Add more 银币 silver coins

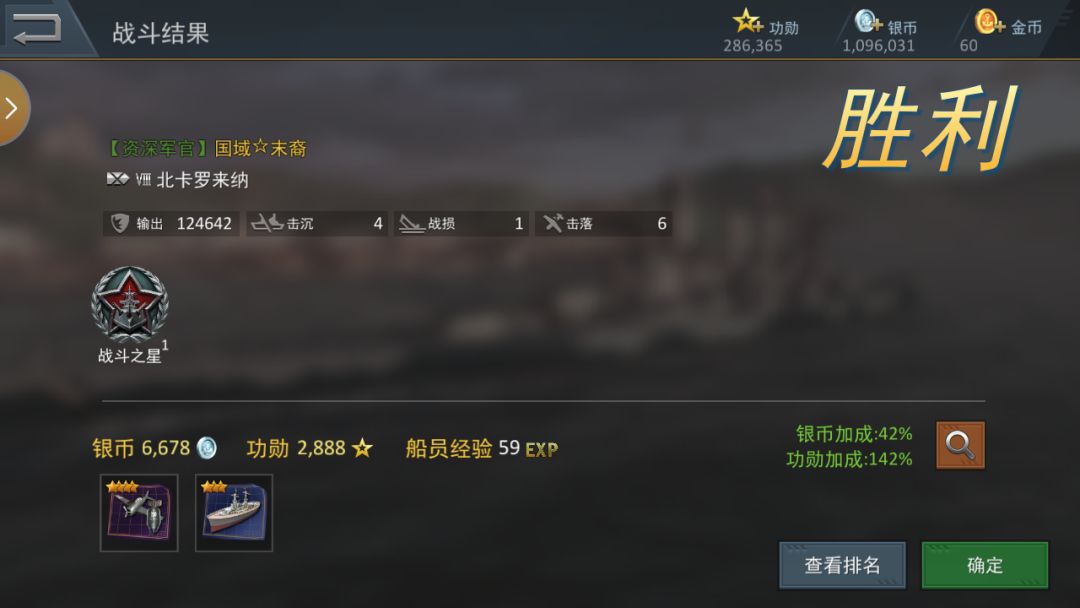click(868, 21)
